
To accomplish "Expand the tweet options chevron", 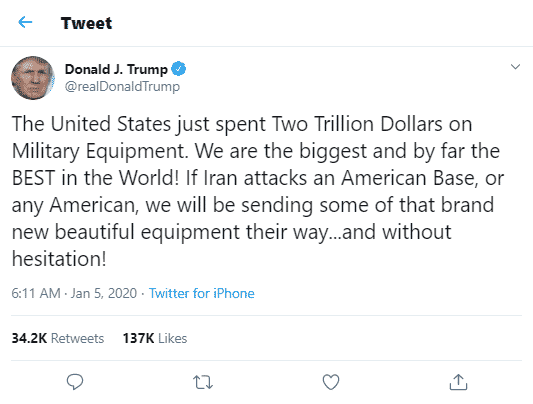I will click(516, 67).
